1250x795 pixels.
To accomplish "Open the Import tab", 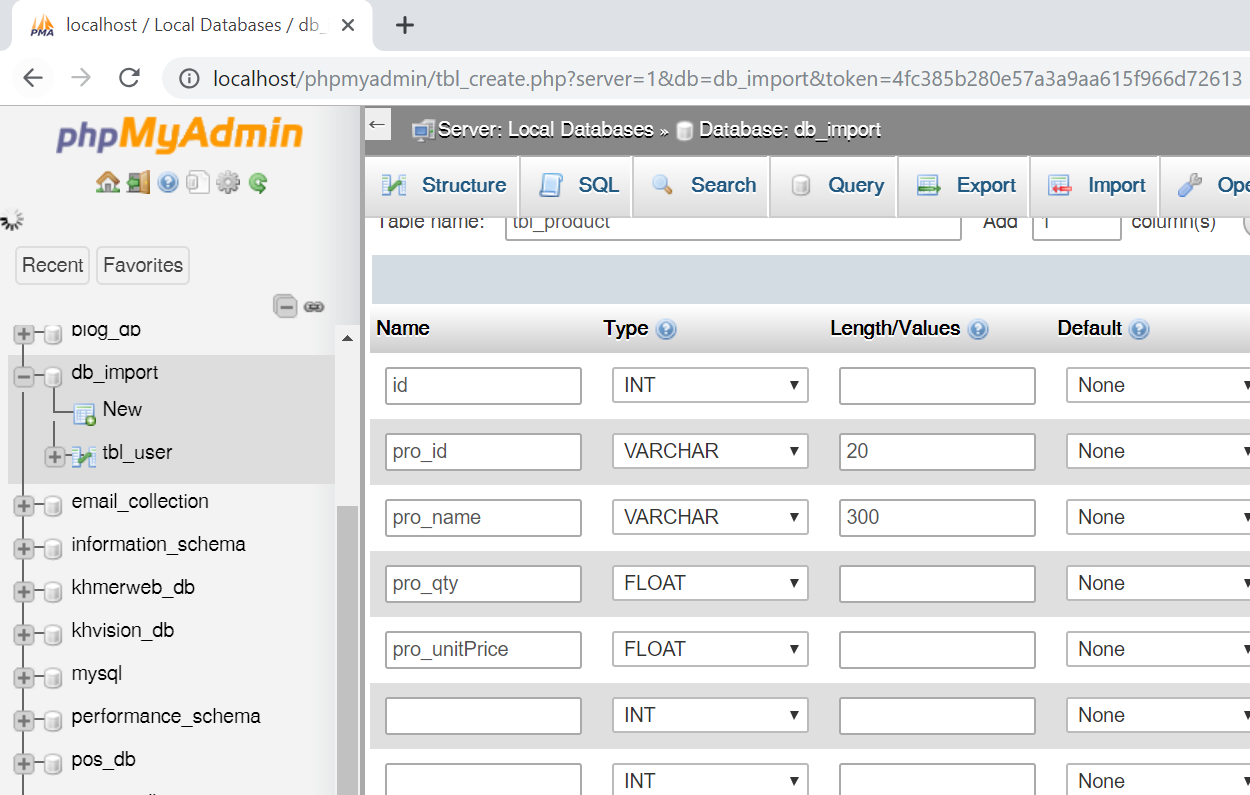I will [x=1095, y=185].
